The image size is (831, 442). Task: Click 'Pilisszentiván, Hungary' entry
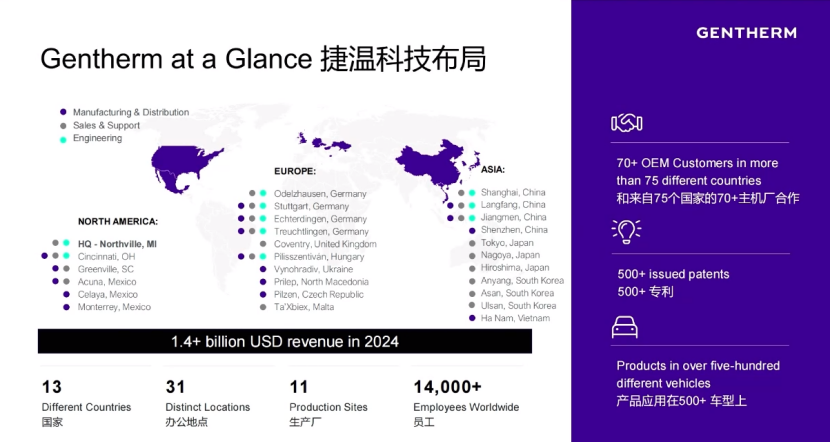pyautogui.click(x=319, y=257)
